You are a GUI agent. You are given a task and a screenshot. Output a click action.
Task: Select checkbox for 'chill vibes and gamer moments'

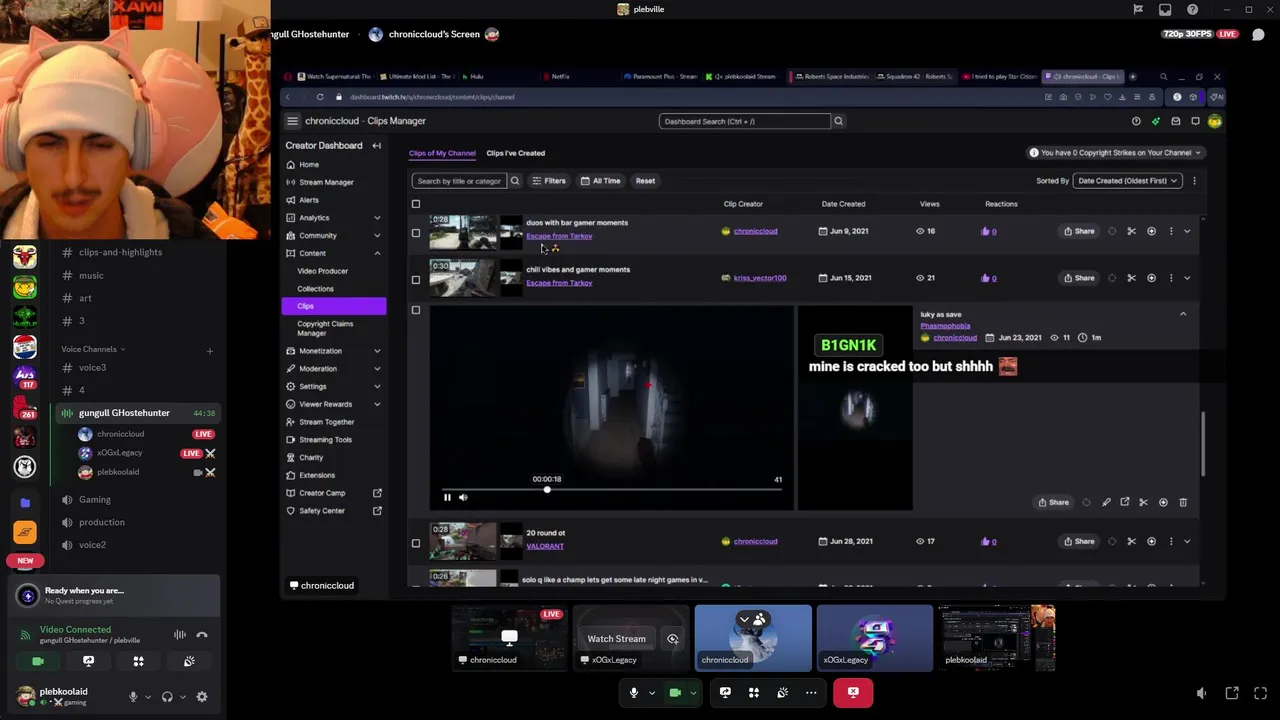(416, 280)
